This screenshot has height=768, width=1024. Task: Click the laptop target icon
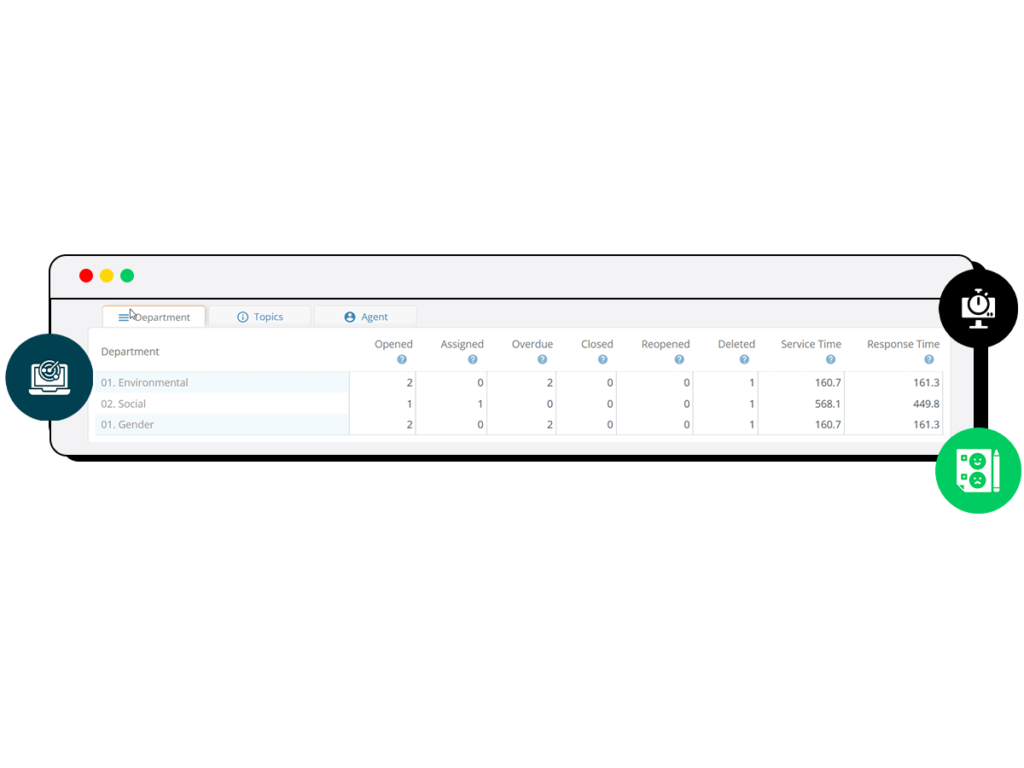pos(49,377)
